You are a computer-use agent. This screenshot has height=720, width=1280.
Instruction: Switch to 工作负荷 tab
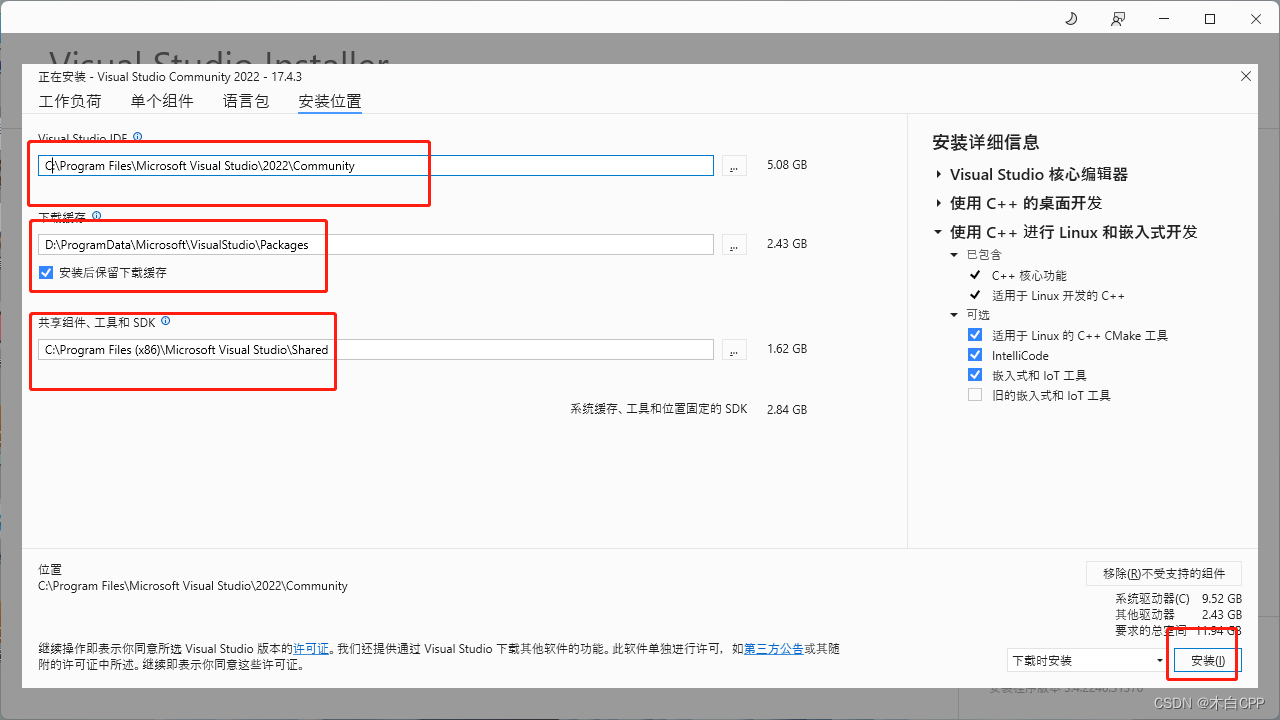[70, 101]
